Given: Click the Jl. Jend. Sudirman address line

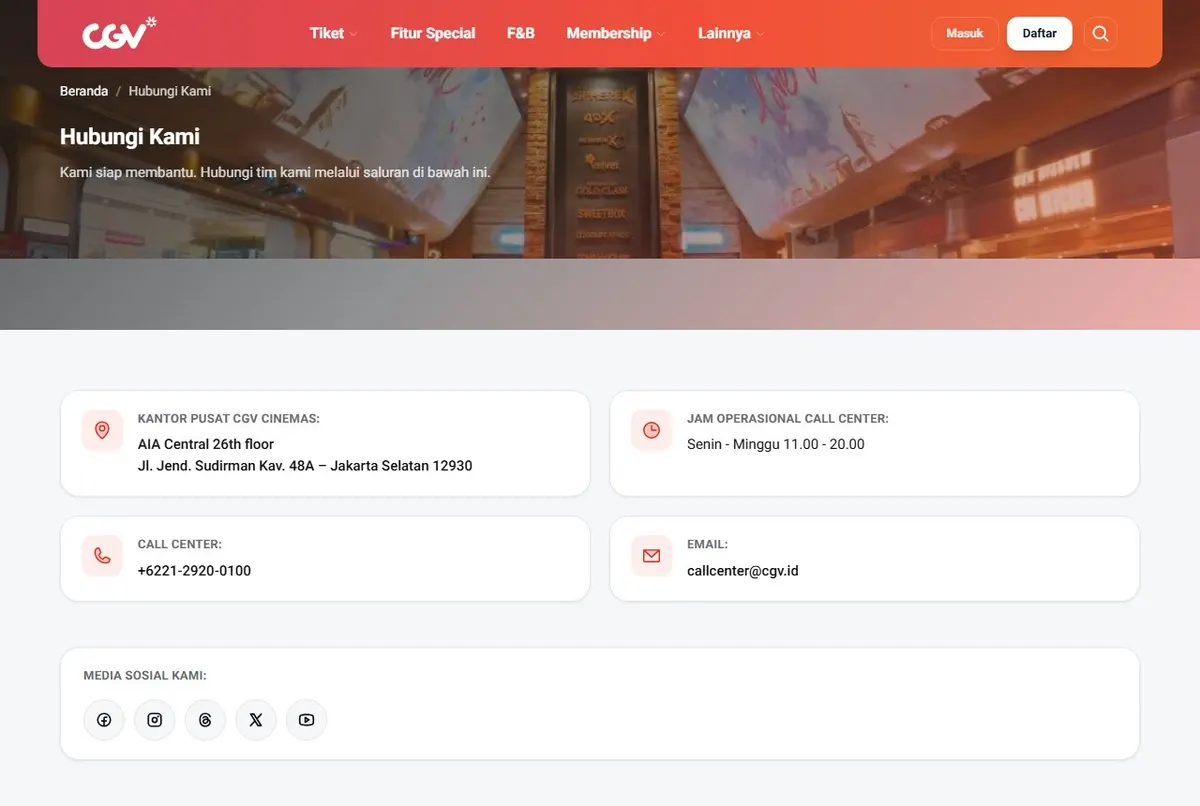Looking at the screenshot, I should click(305, 466).
